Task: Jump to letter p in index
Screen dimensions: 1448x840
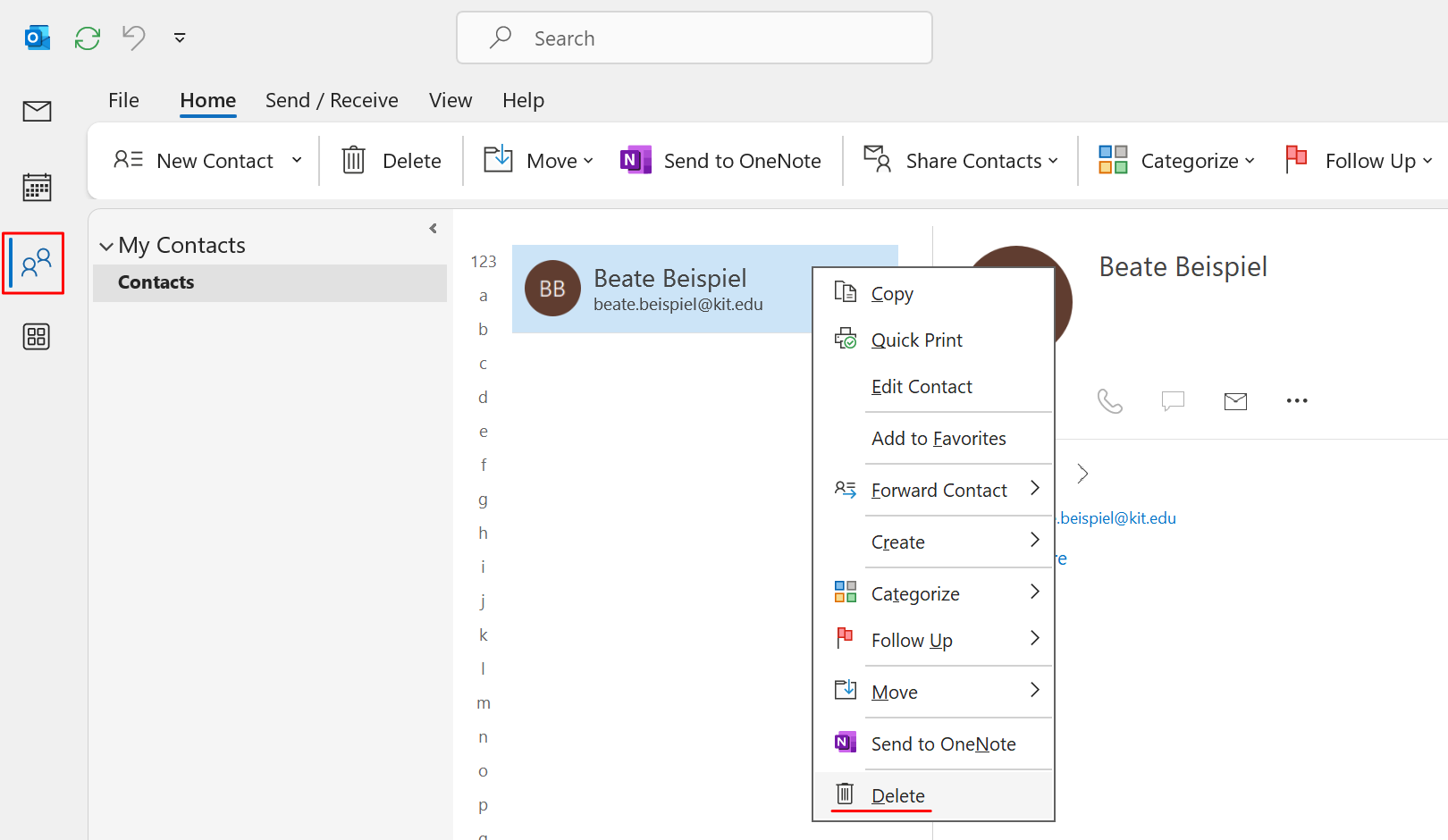Action: pyautogui.click(x=484, y=805)
